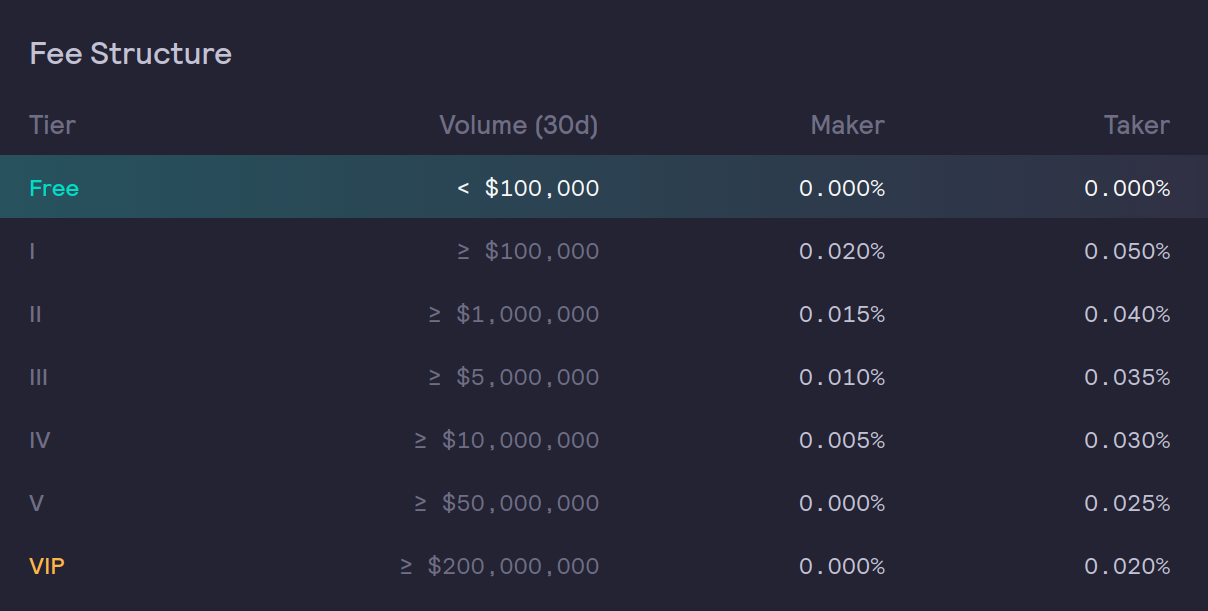Screen dimensions: 1208x611
Task: Select the tier I label
Action: tap(33, 251)
